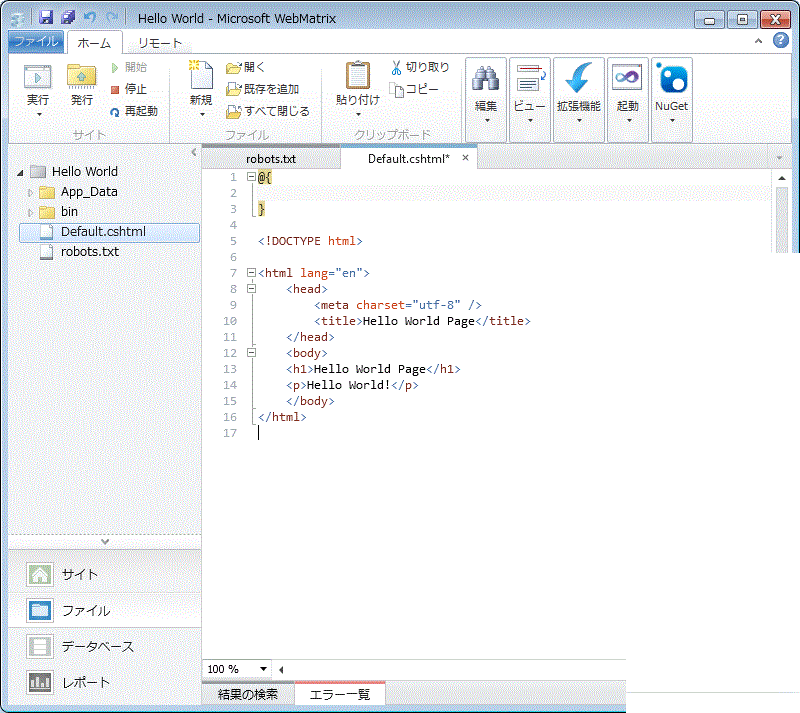Click 開く (Open) file button
Screen dimensions: 800x713
245,67
